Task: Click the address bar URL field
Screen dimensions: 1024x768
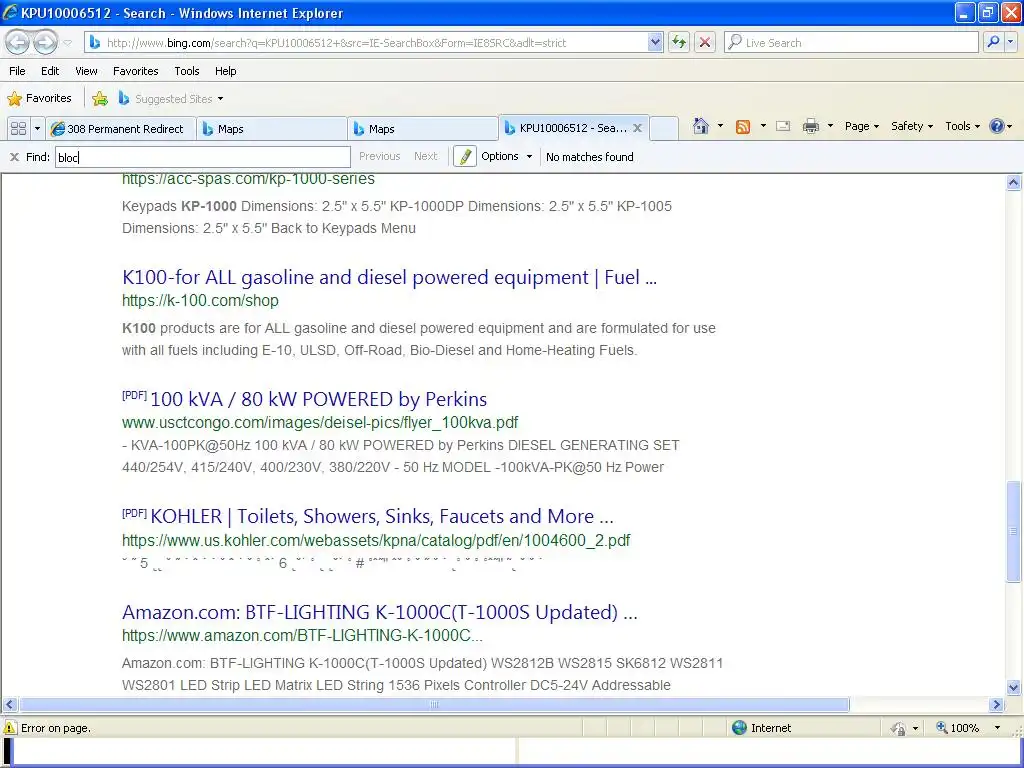Action: [367, 43]
